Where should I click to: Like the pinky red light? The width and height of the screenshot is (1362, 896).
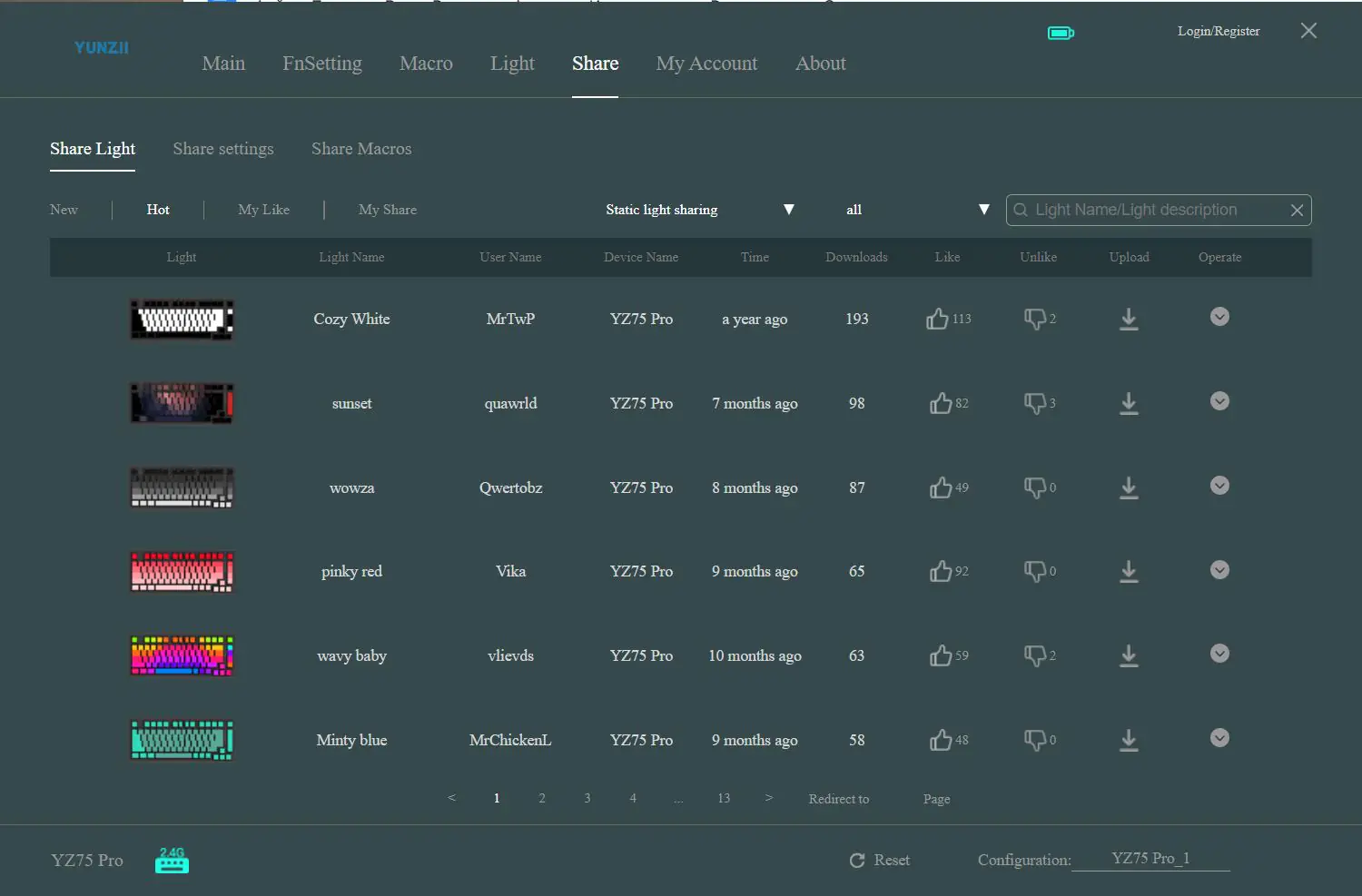coord(941,571)
